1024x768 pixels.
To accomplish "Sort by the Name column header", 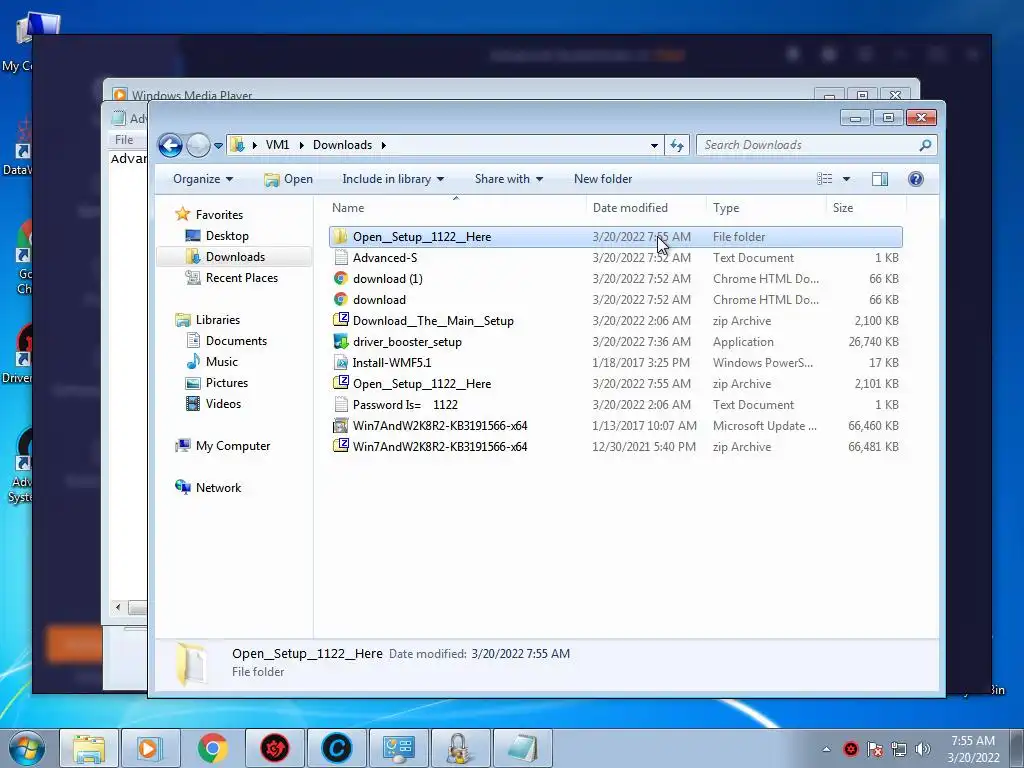I will click(x=348, y=208).
